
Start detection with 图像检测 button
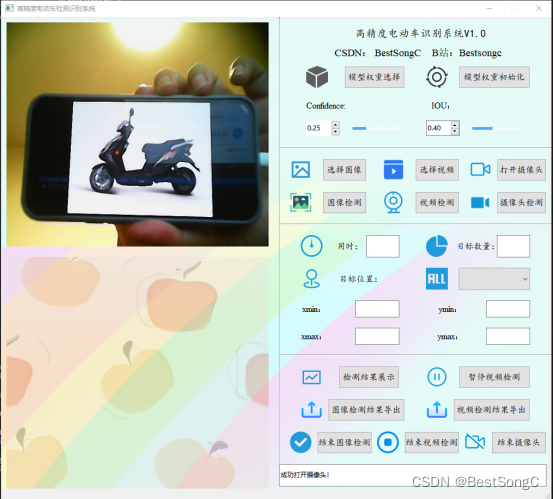[344, 202]
